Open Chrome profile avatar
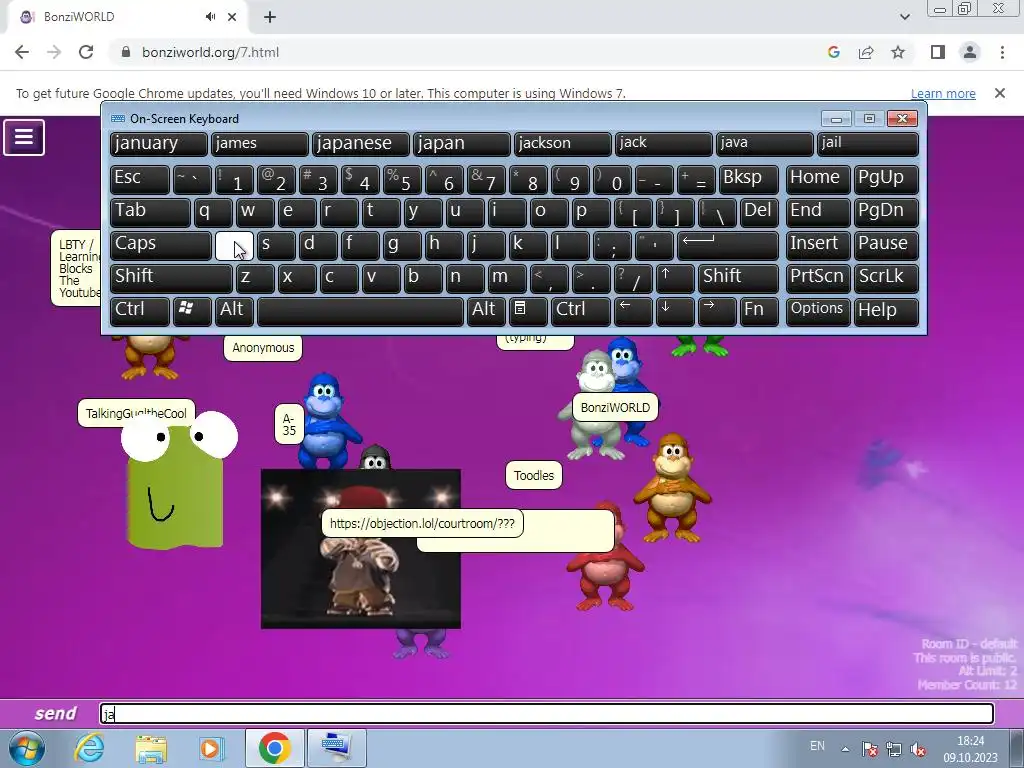 [970, 52]
